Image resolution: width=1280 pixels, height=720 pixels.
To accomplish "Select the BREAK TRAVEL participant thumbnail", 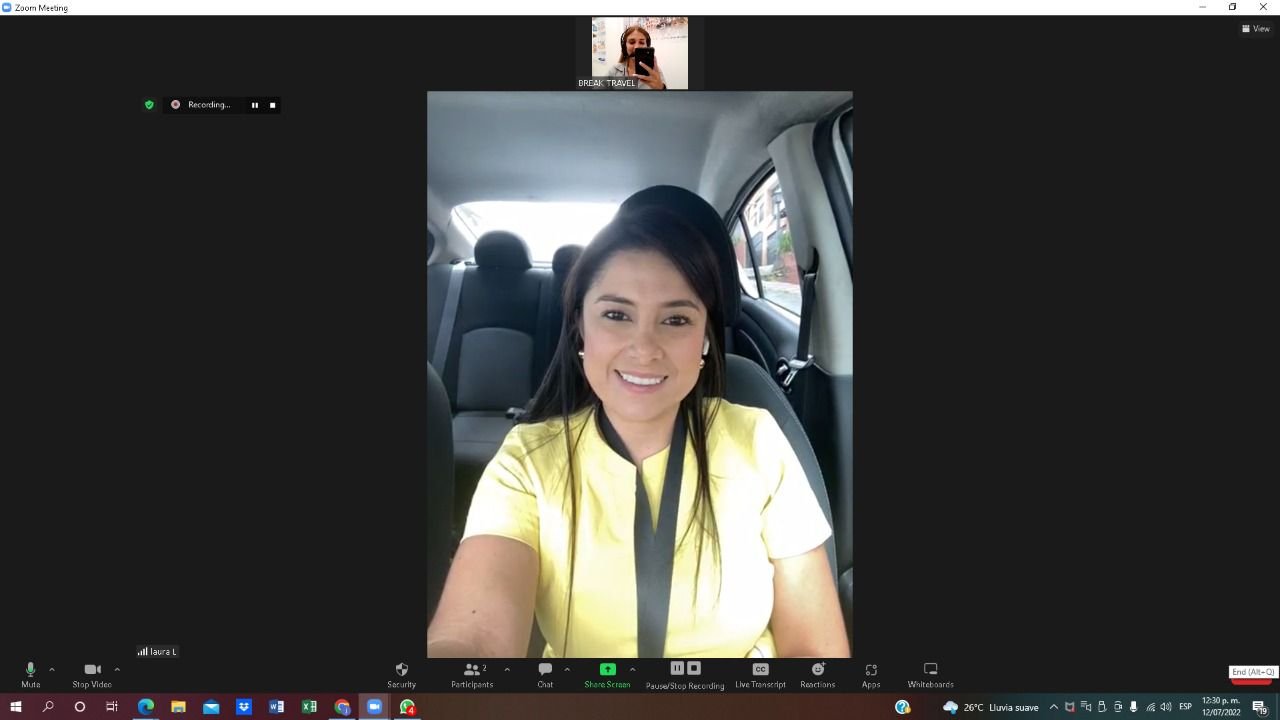I will click(x=639, y=53).
